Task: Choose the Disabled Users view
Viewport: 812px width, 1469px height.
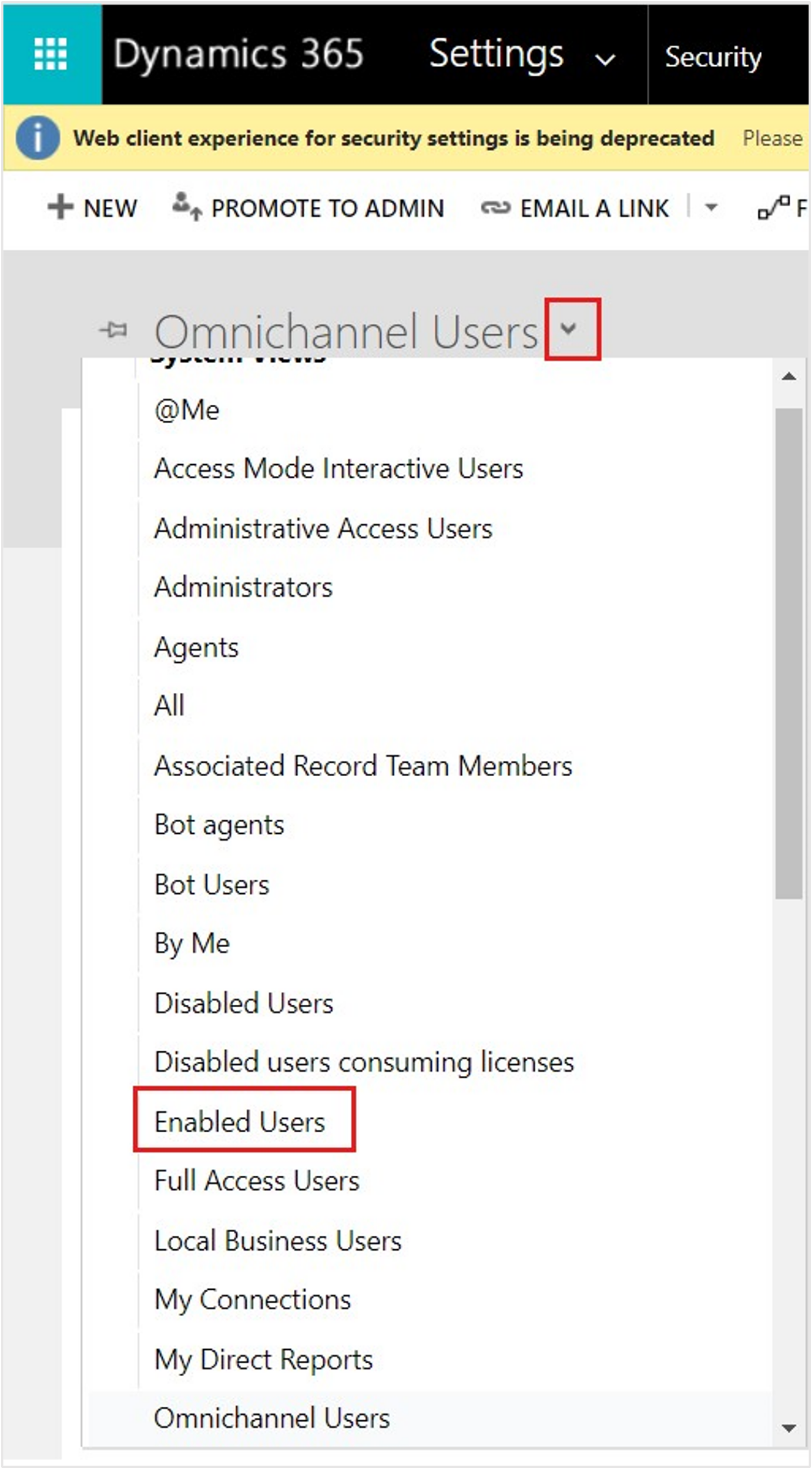Action: click(244, 1004)
